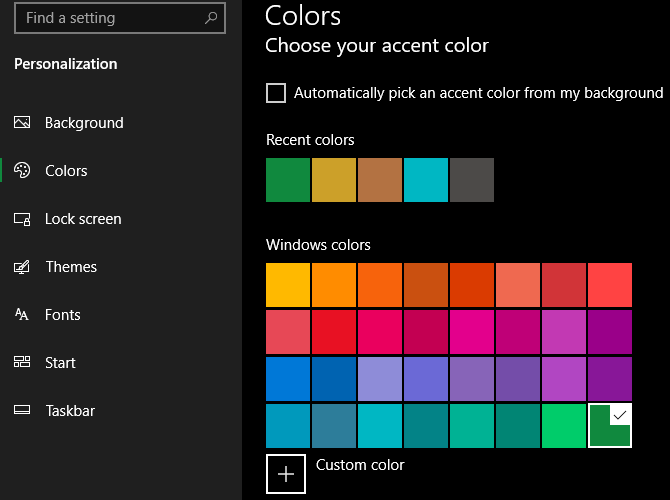This screenshot has width=670, height=500.
Task: Click the search magnifier icon
Action: [x=210, y=18]
